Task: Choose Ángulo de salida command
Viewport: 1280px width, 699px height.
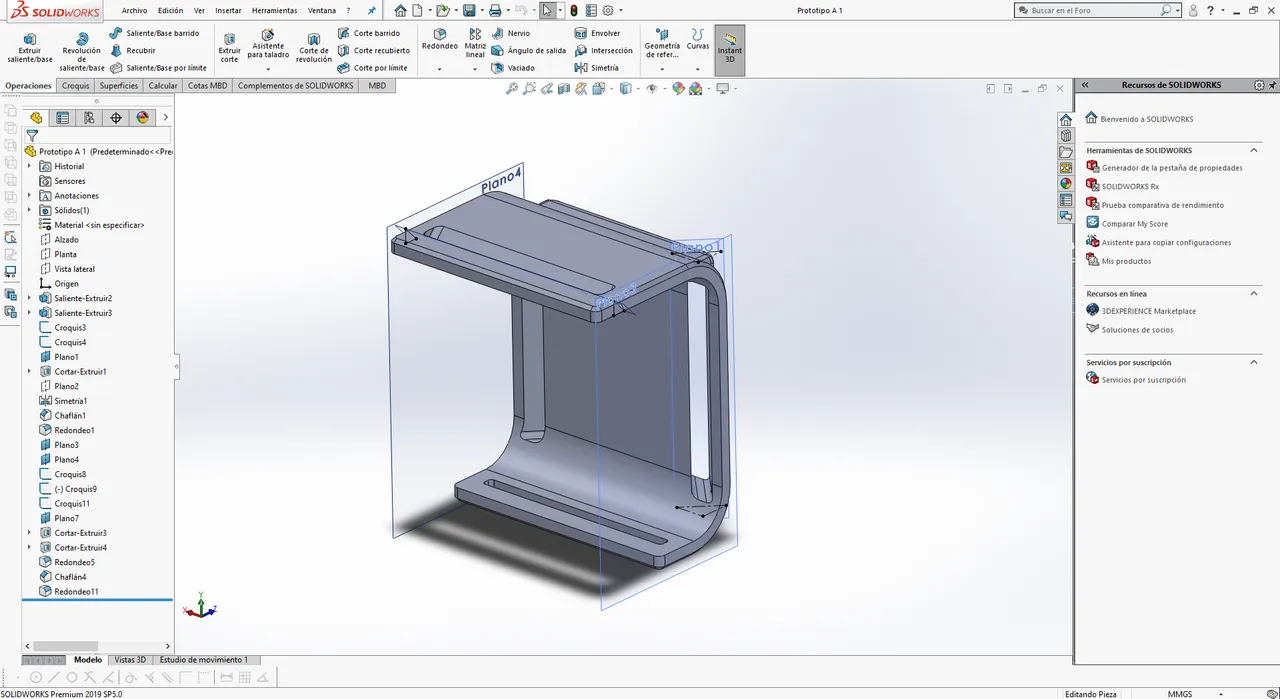Action: [528, 50]
